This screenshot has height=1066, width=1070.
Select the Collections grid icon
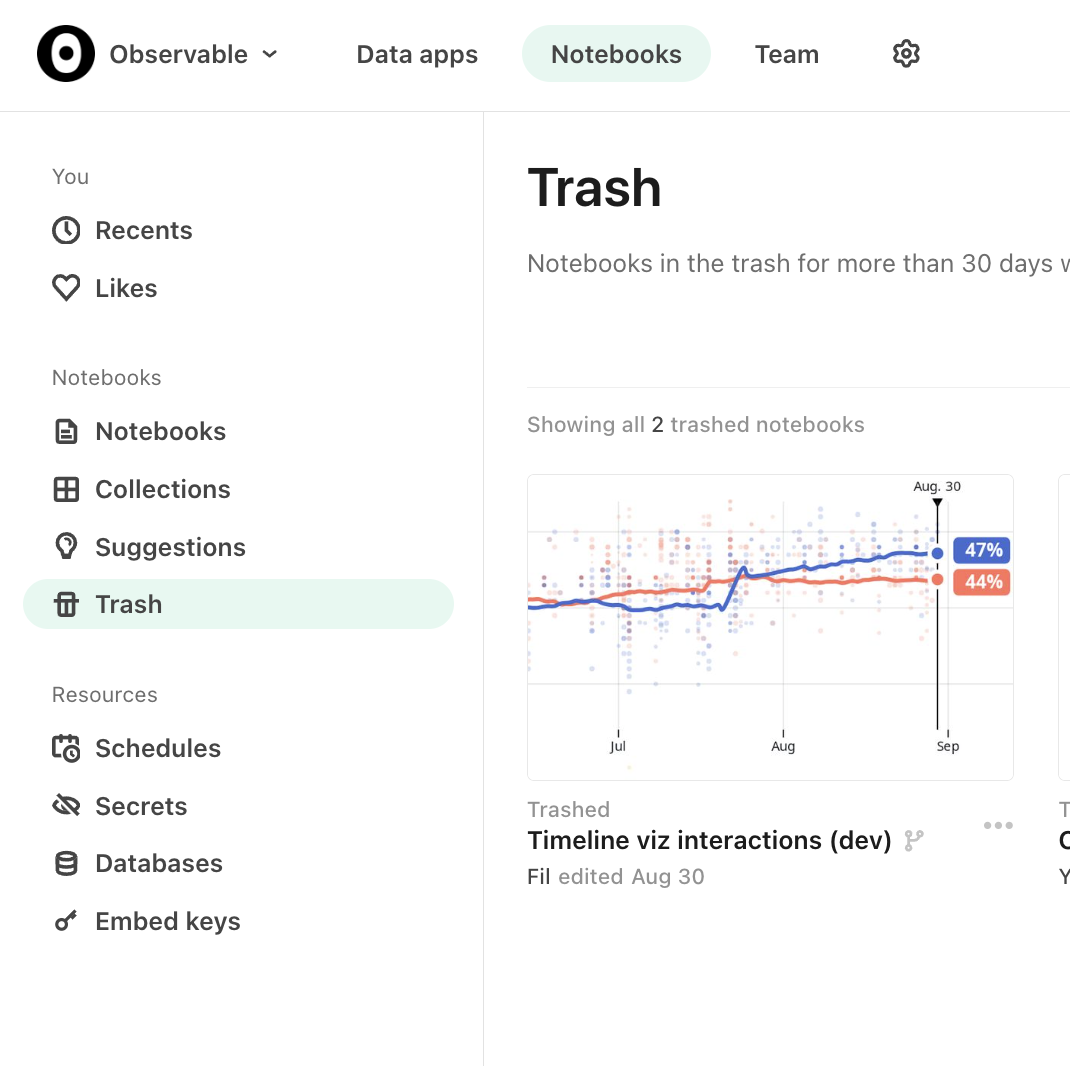[x=65, y=489]
